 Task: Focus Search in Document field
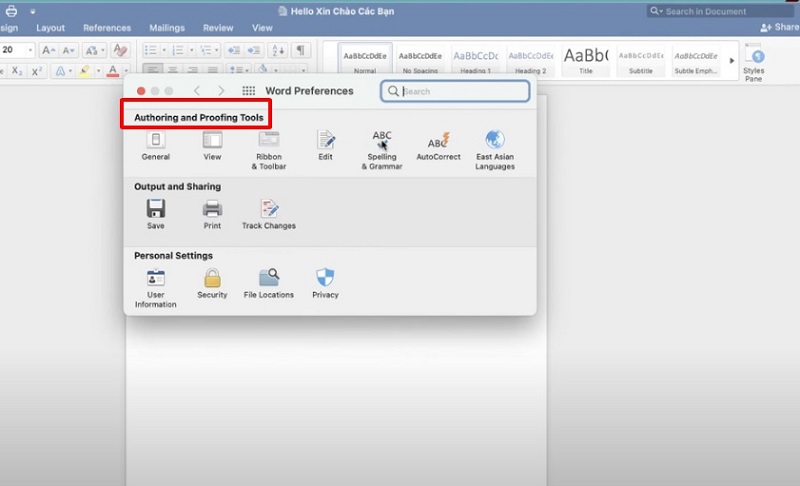[720, 11]
